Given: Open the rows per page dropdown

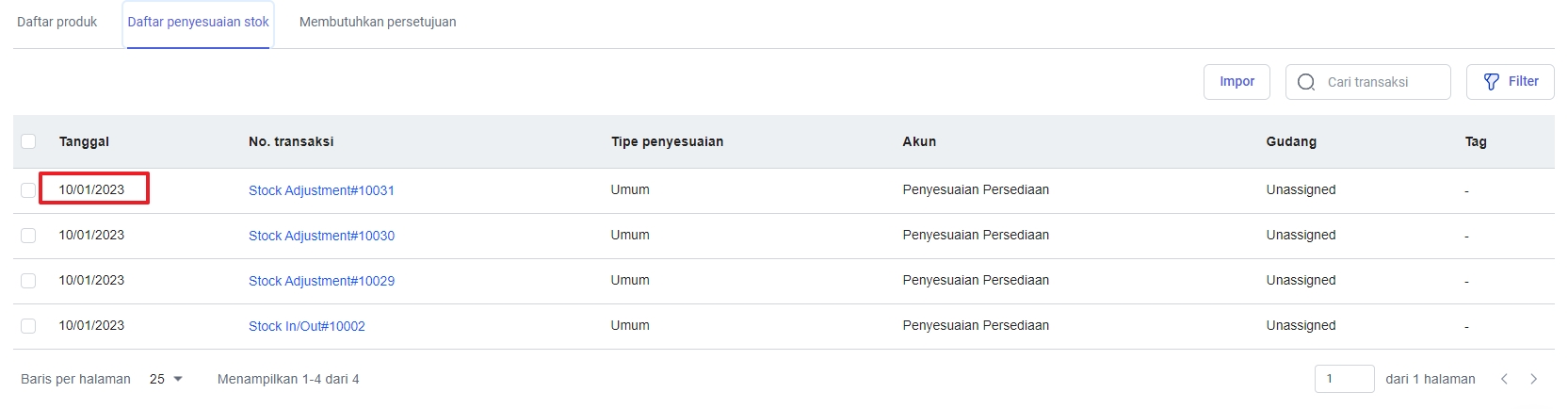Looking at the screenshot, I should [166, 379].
